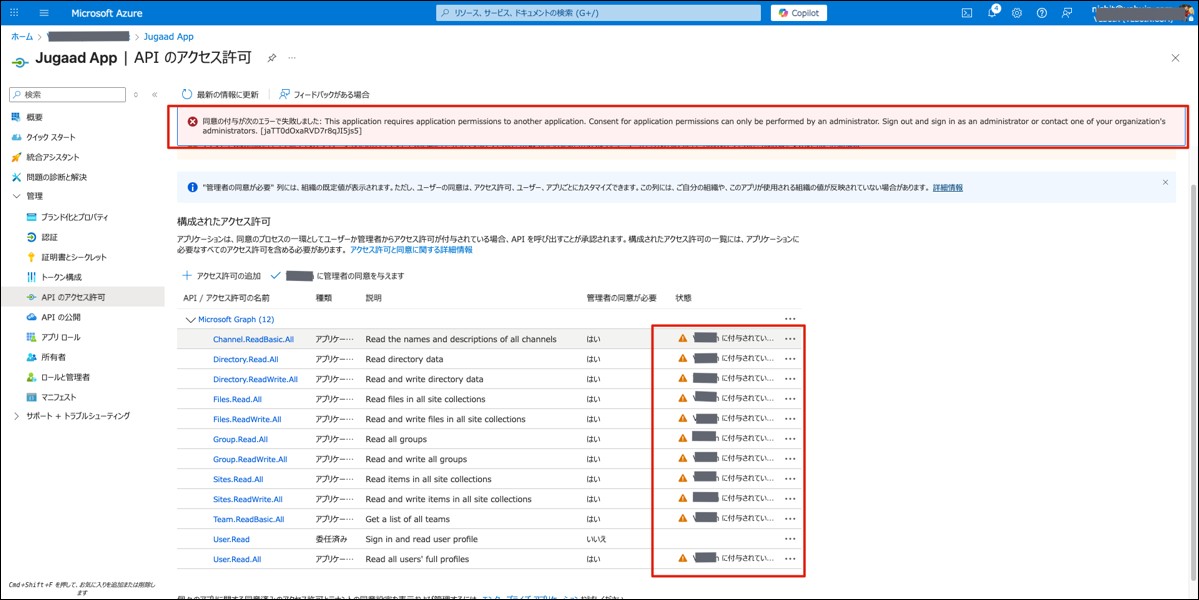The height and width of the screenshot is (600, 1199).
Task: Click the 管理者の同意を与えます button
Action: point(337,275)
